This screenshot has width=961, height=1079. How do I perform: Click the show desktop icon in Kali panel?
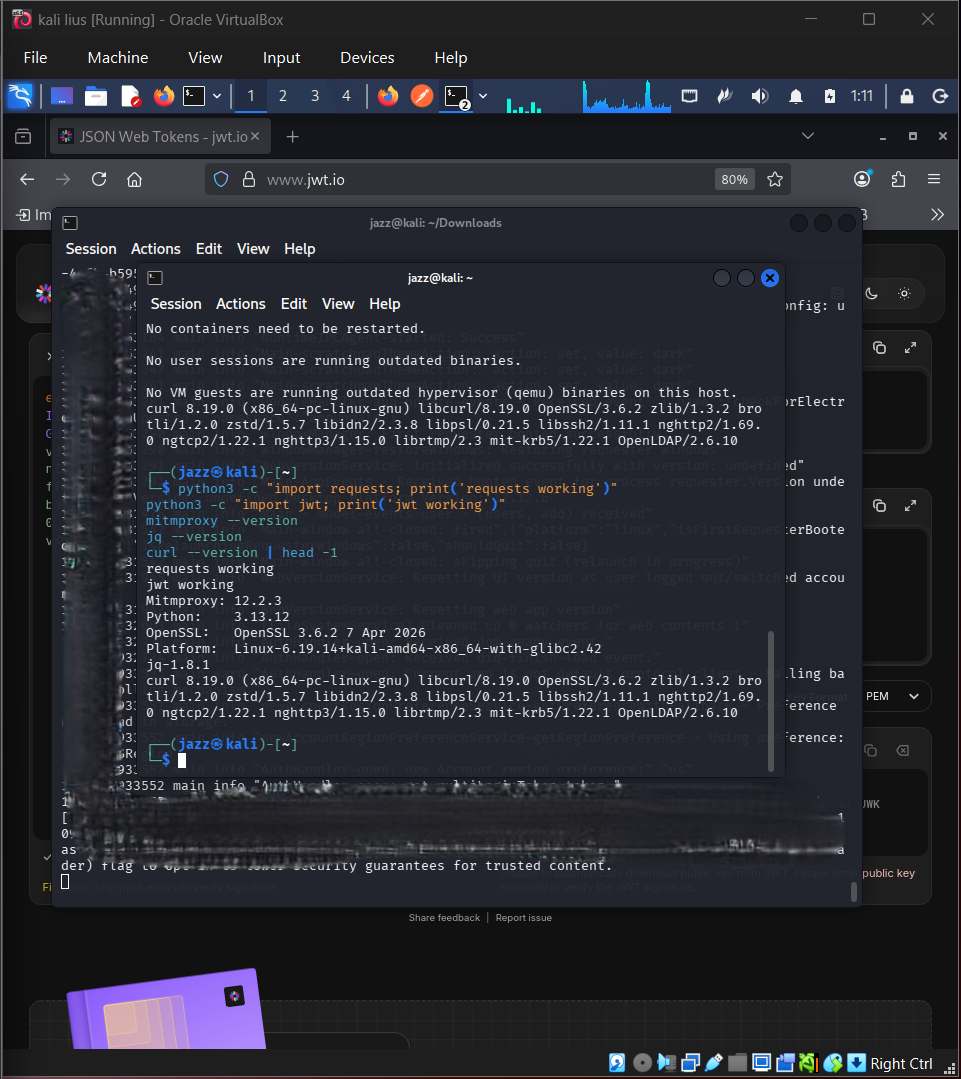click(62, 96)
